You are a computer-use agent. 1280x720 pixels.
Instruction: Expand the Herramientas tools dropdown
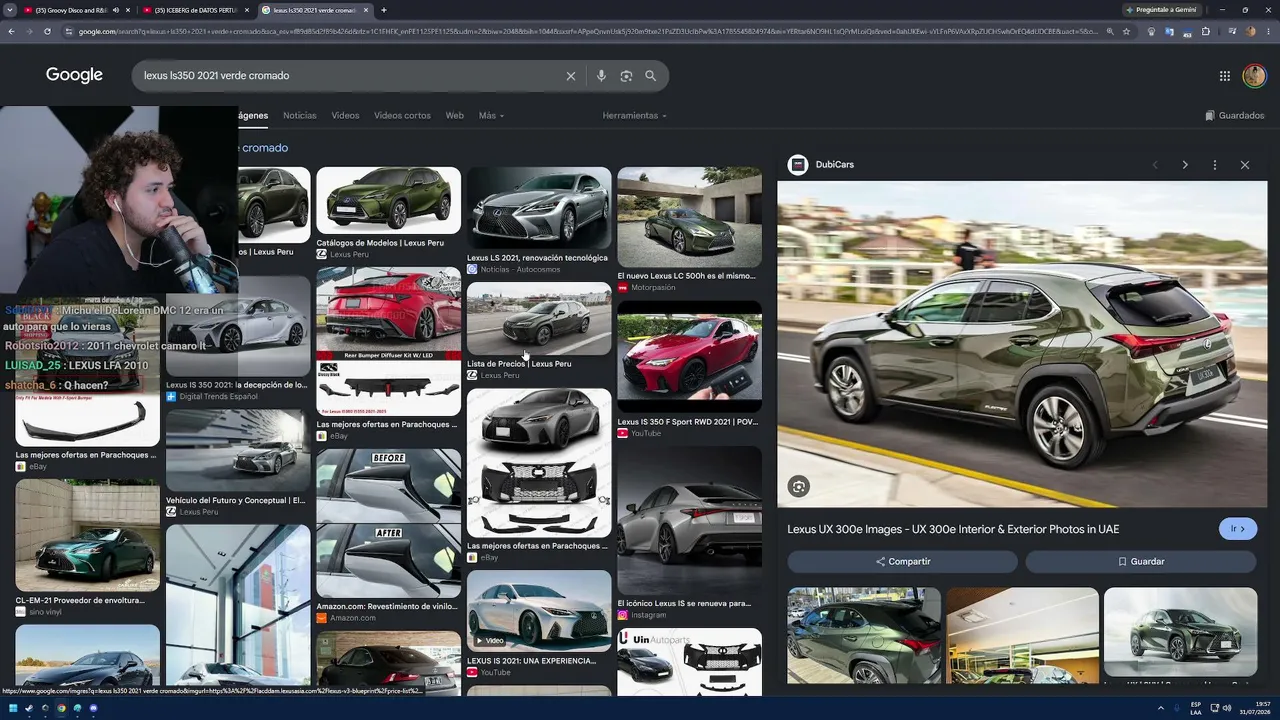pos(634,116)
